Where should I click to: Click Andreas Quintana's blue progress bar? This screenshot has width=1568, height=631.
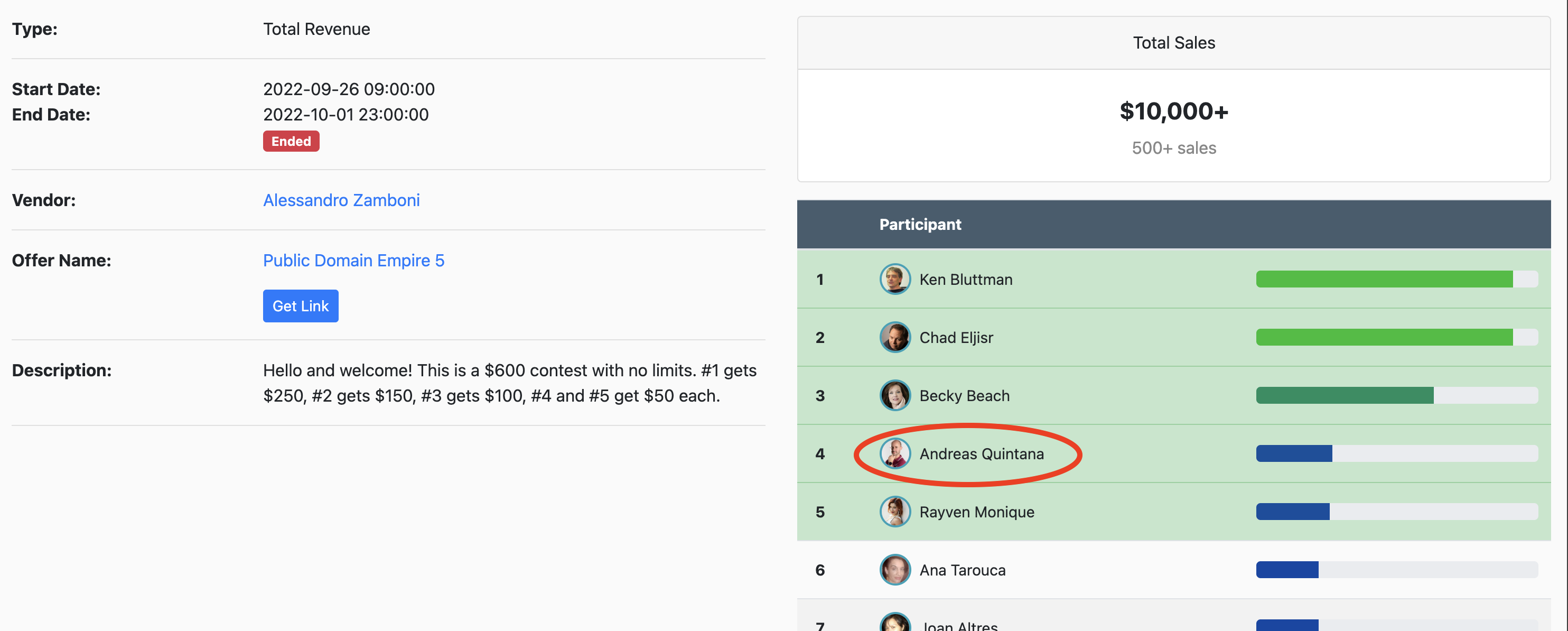1293,454
